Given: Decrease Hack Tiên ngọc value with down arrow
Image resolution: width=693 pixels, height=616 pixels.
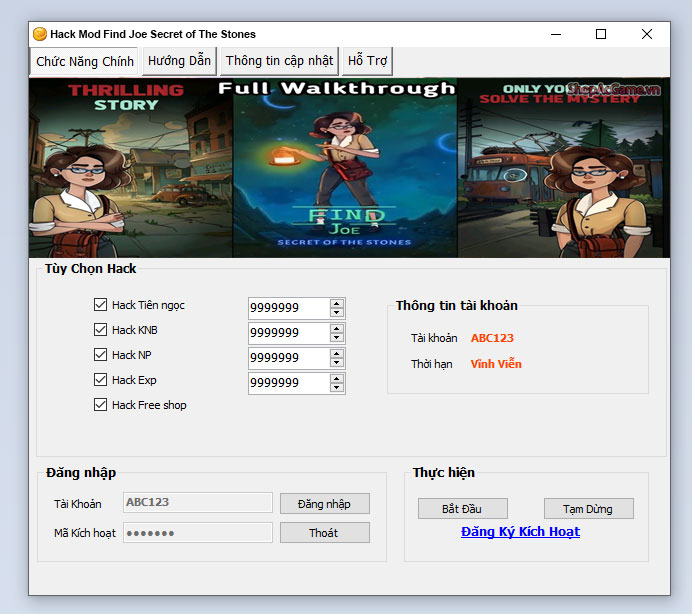Looking at the screenshot, I should [337, 312].
